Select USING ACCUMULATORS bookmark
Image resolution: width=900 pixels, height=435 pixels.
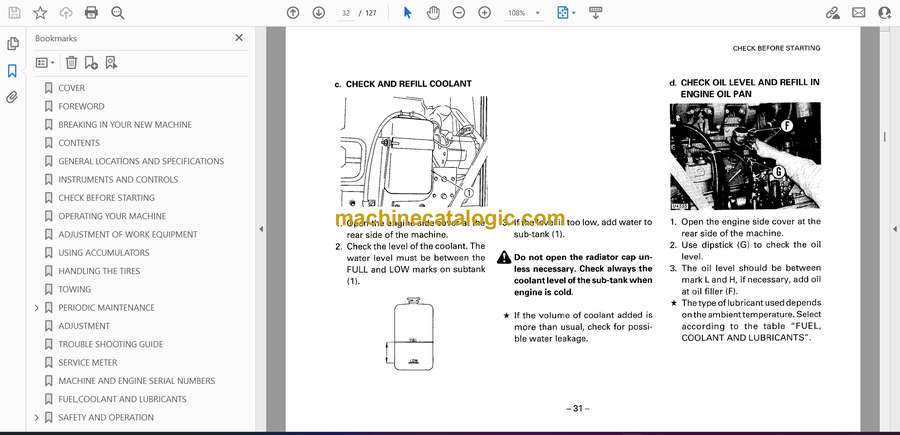click(x=103, y=253)
